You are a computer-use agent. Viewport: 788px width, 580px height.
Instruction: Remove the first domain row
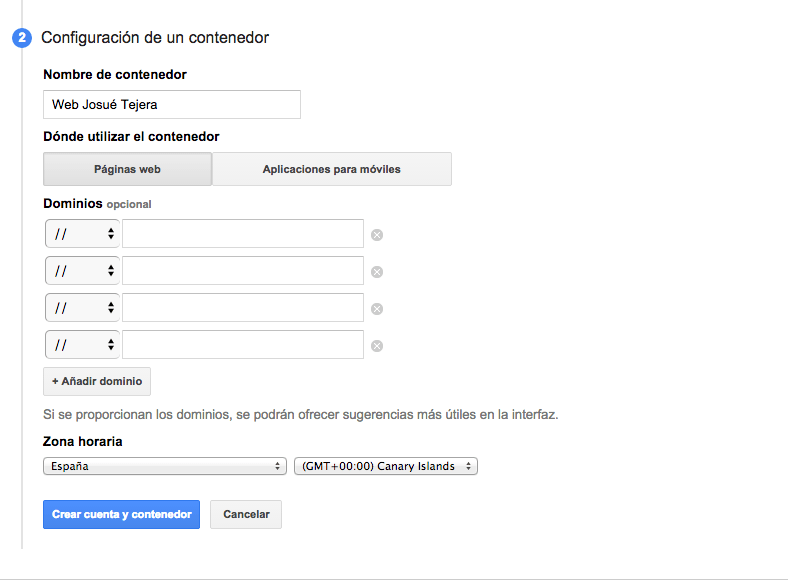click(377, 235)
